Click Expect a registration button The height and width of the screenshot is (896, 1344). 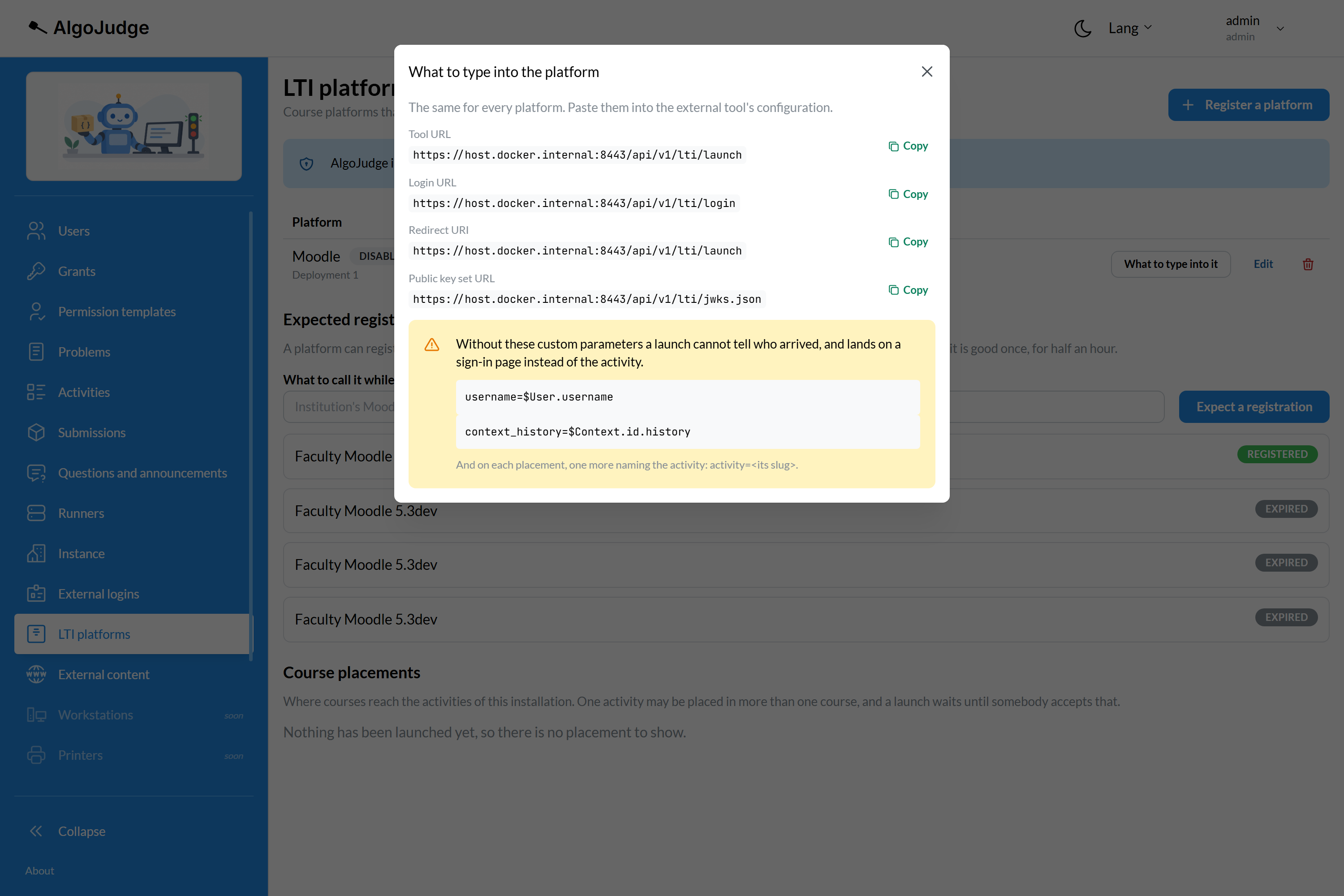click(x=1254, y=407)
